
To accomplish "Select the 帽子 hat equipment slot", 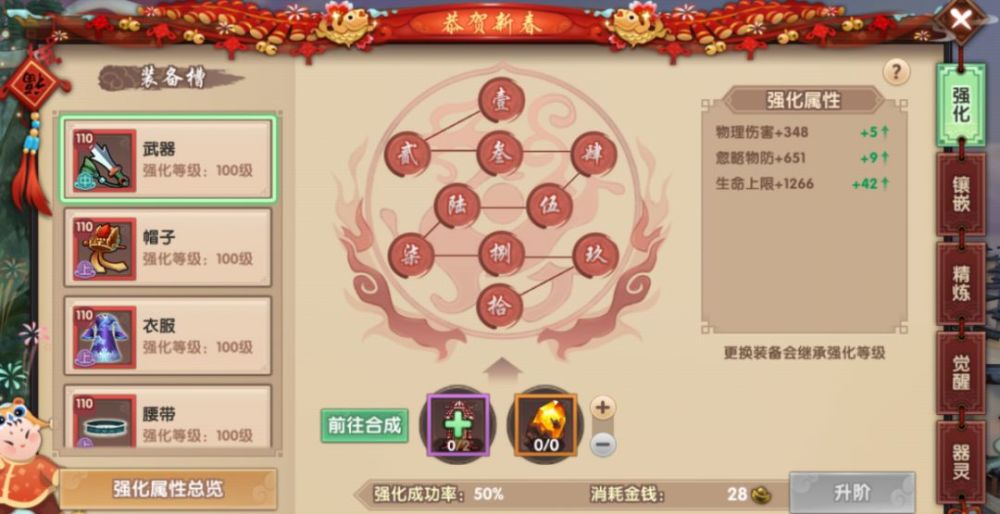I will tap(168, 247).
